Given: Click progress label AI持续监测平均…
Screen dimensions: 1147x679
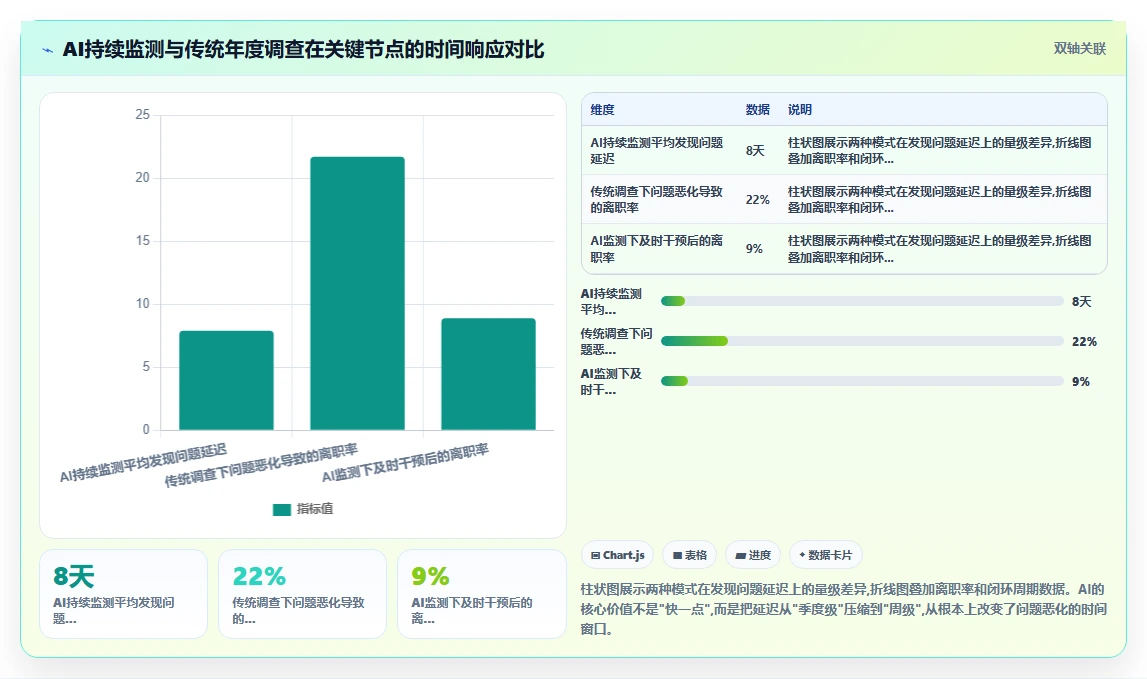Looking at the screenshot, I should point(612,301).
